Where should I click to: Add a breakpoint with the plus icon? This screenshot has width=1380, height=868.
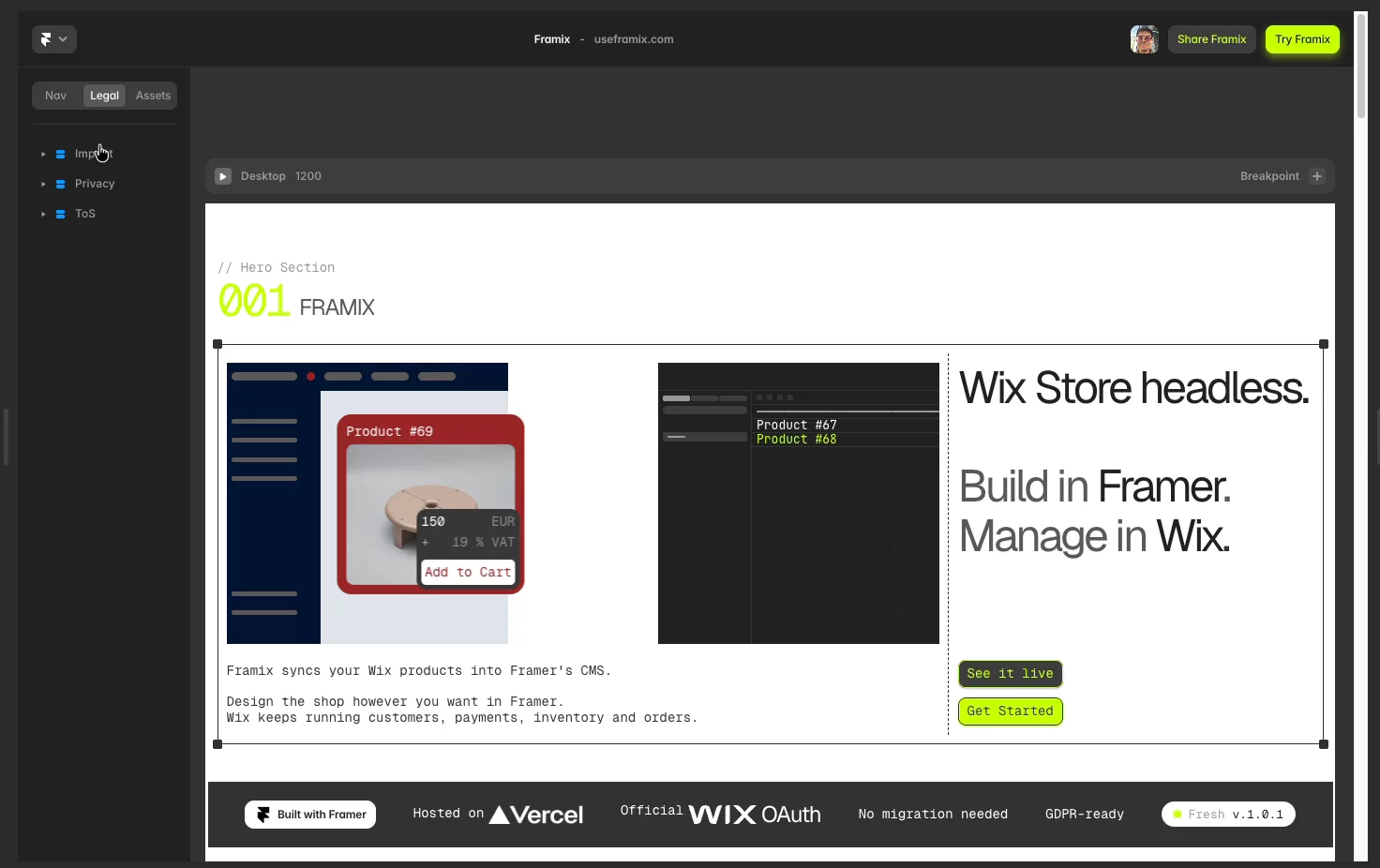point(1317,176)
